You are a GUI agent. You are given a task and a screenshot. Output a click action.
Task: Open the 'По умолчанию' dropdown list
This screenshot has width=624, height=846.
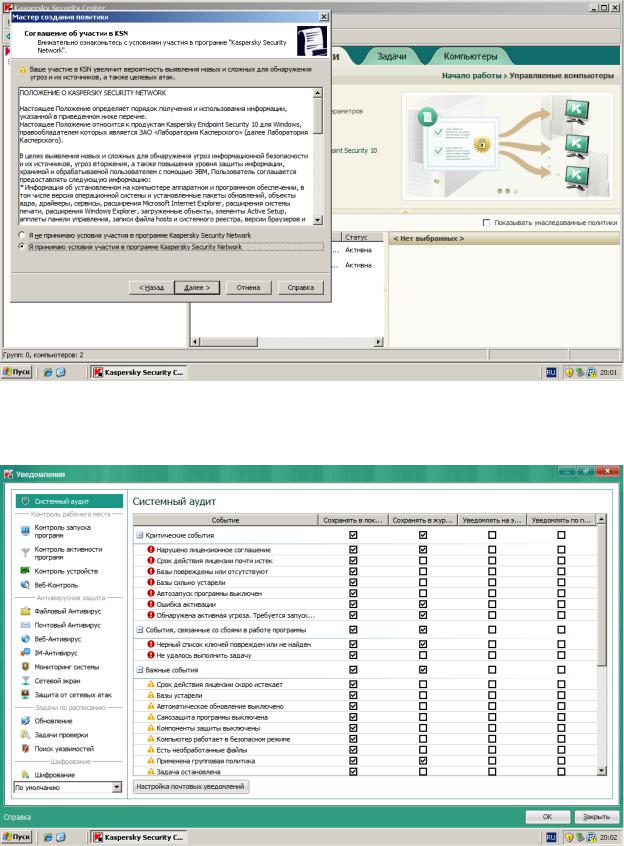coord(116,788)
